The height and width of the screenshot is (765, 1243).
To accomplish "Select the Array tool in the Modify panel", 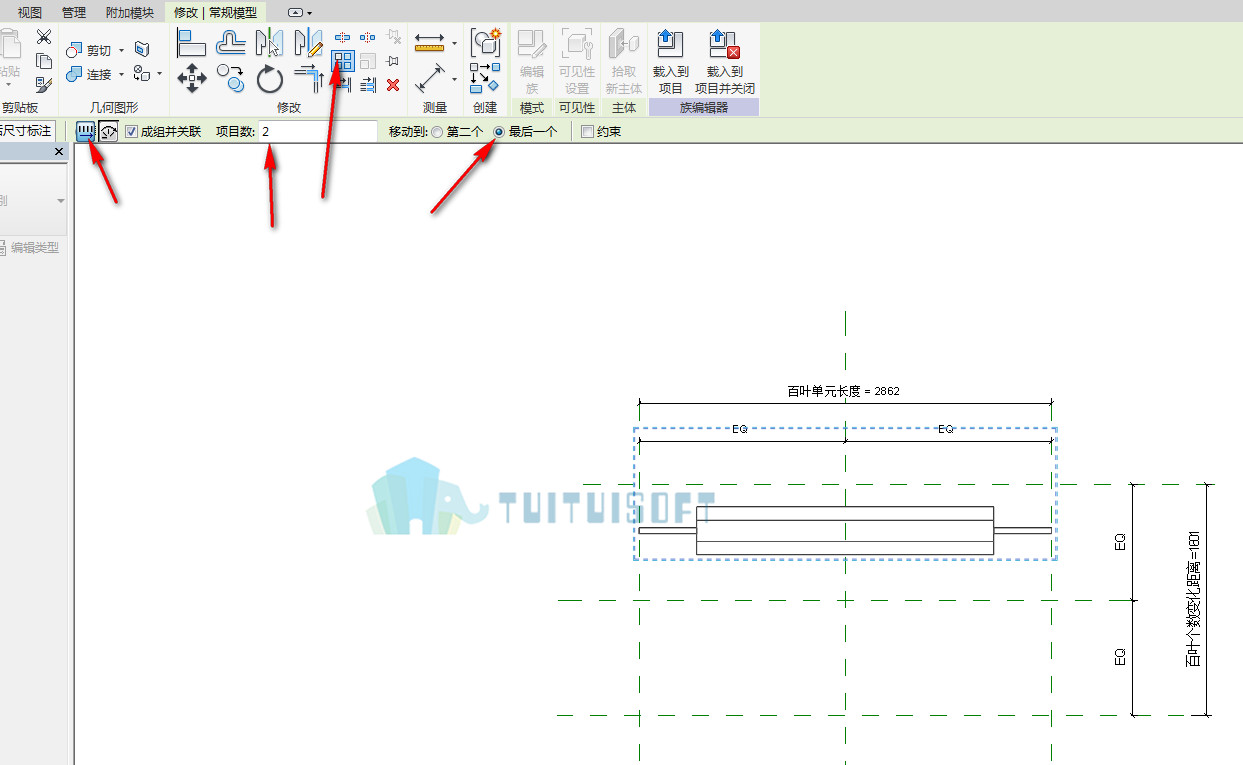I will point(343,61).
